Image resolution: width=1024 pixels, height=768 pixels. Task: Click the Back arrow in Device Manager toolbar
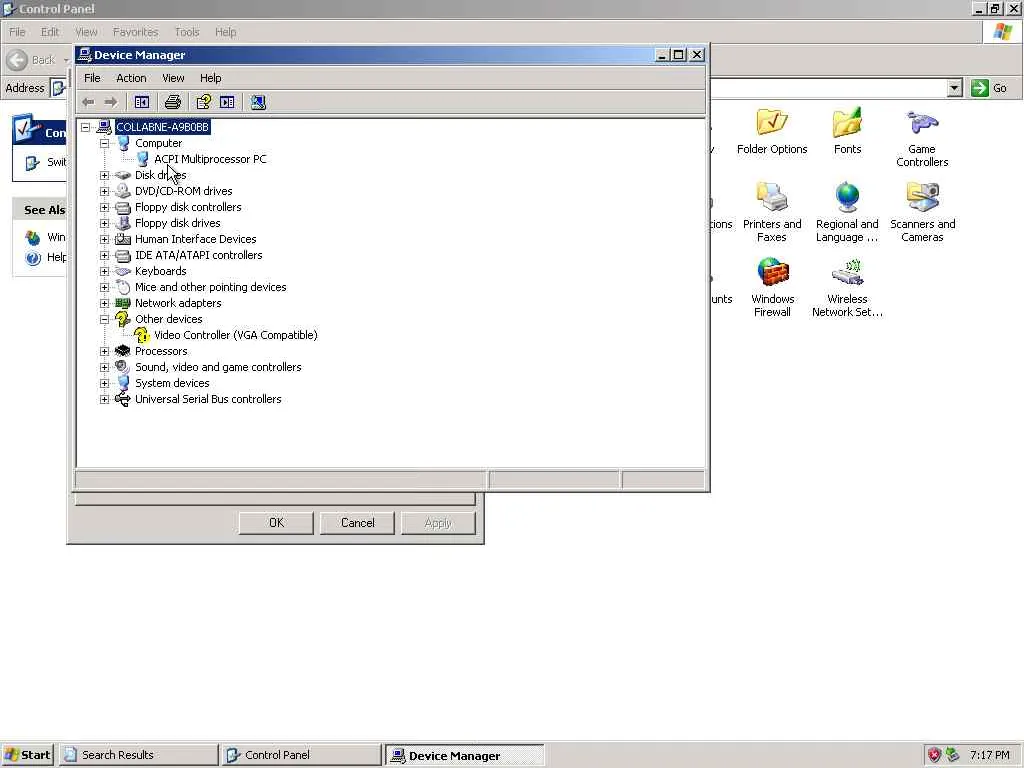88,102
